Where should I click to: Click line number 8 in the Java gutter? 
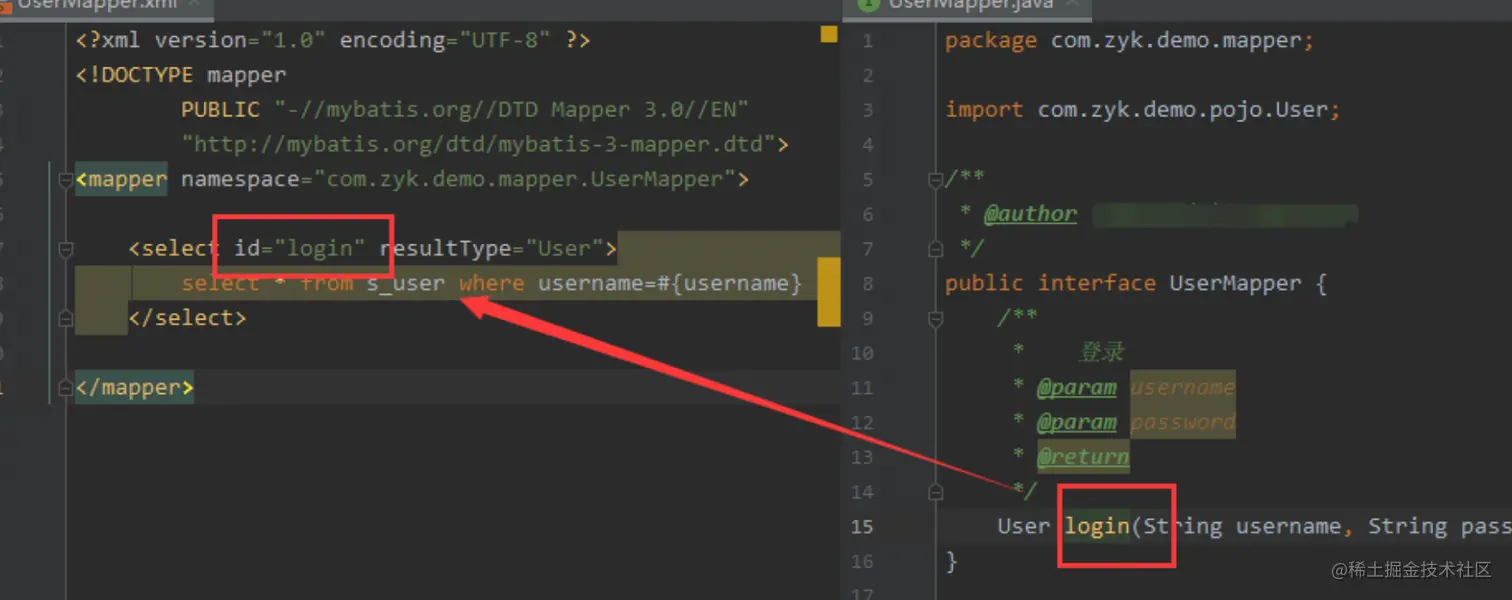(867, 284)
